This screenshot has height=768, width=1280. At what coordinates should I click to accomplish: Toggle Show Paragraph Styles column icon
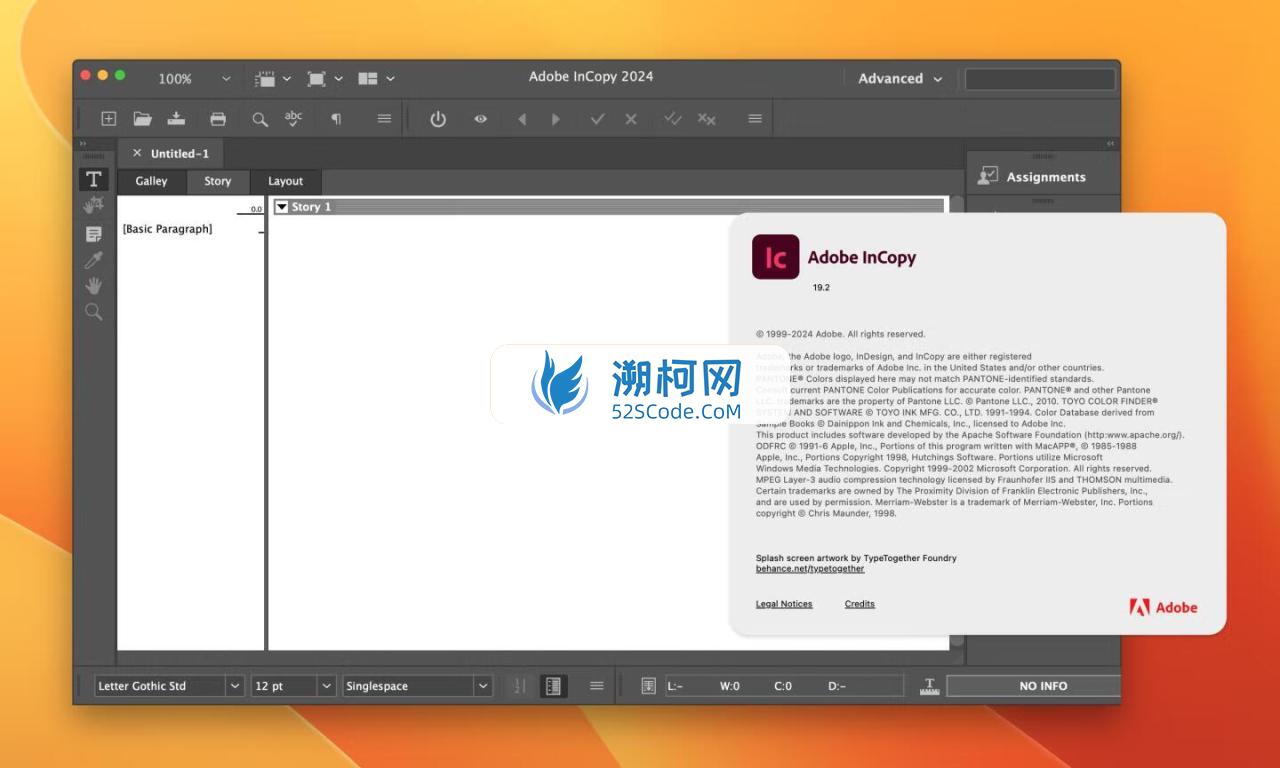553,686
